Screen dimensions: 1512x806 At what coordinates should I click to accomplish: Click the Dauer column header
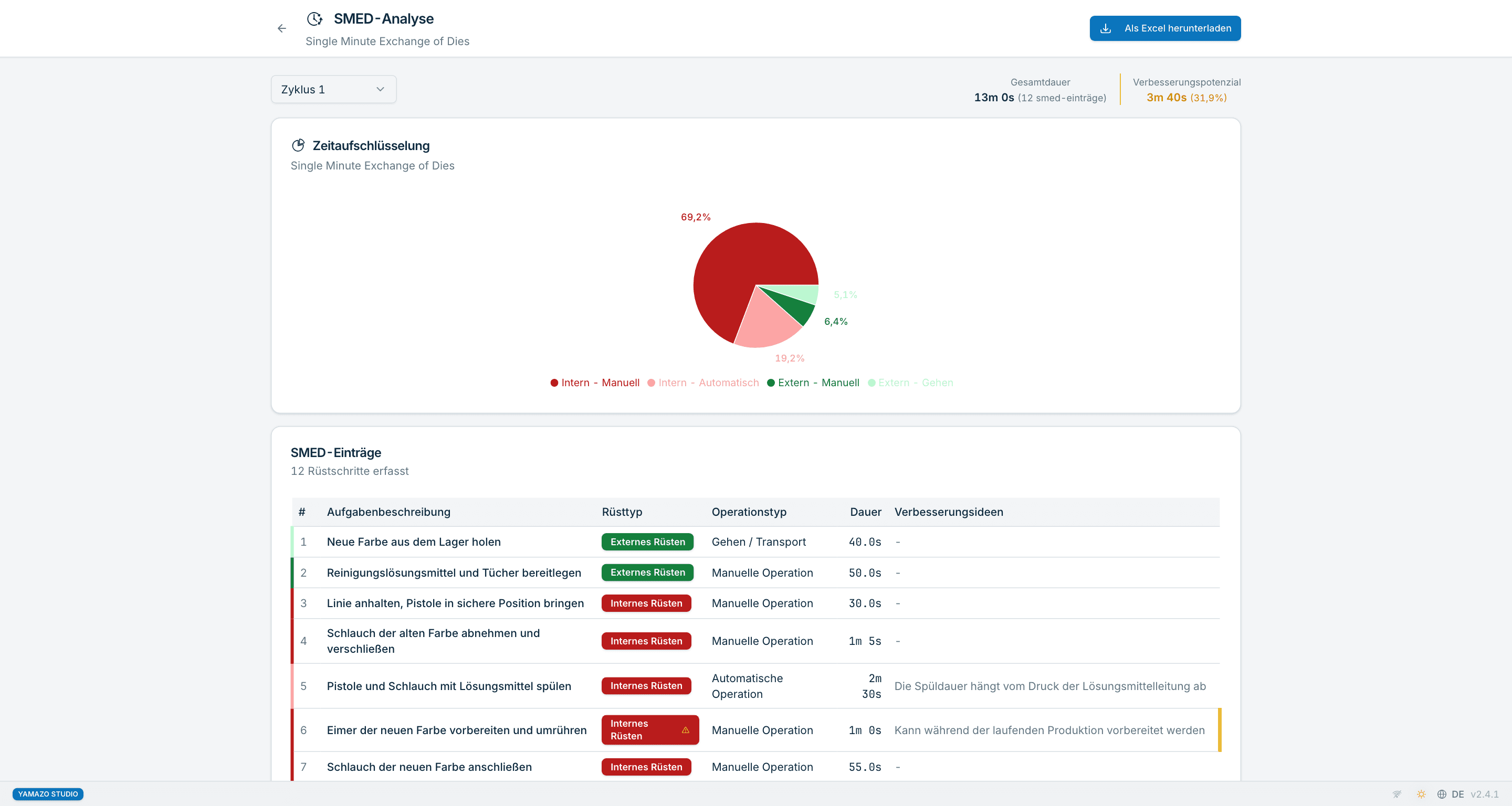[866, 512]
